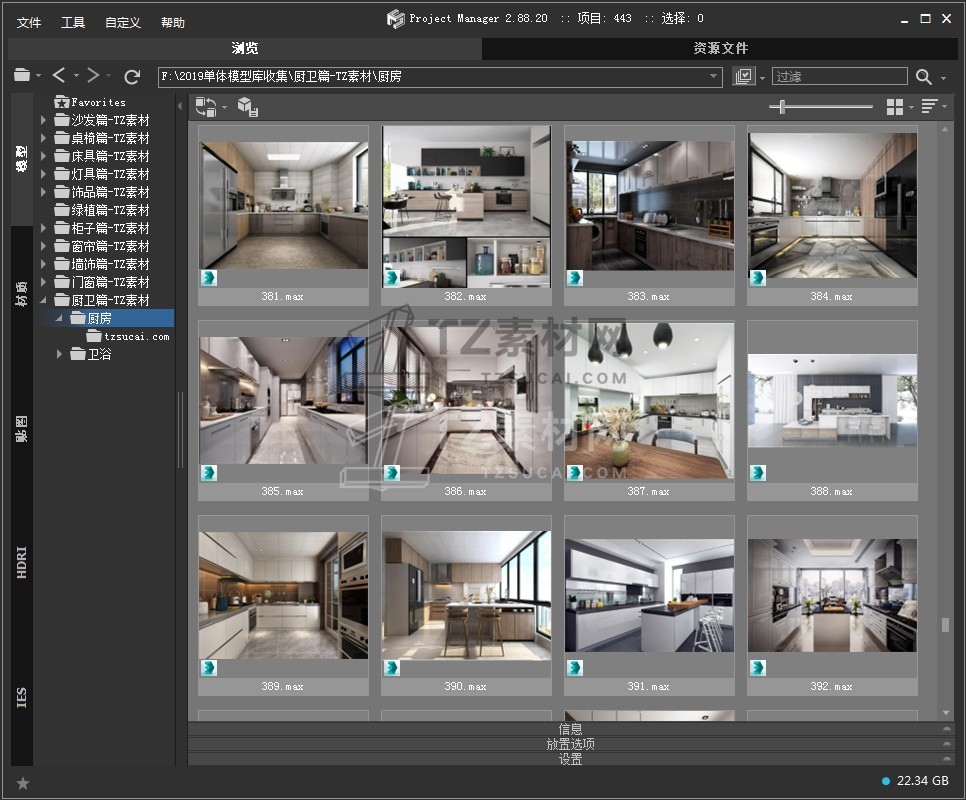Click the refresh icon in navigation bar
This screenshot has height=800, width=966.
tap(132, 76)
